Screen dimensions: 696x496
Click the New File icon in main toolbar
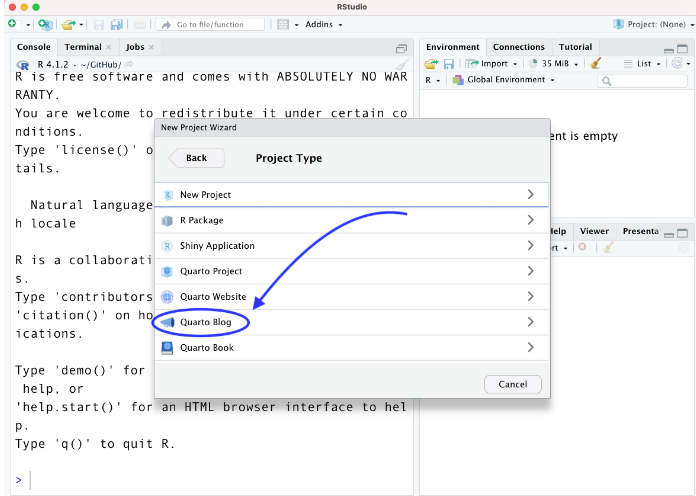13,24
